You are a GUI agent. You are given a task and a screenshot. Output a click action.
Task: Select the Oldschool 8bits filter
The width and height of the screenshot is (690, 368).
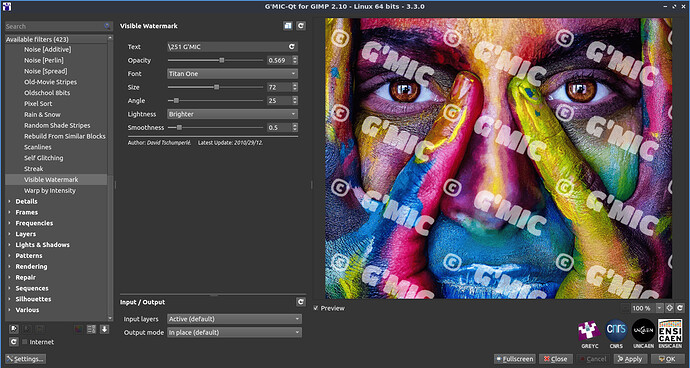coord(47,93)
